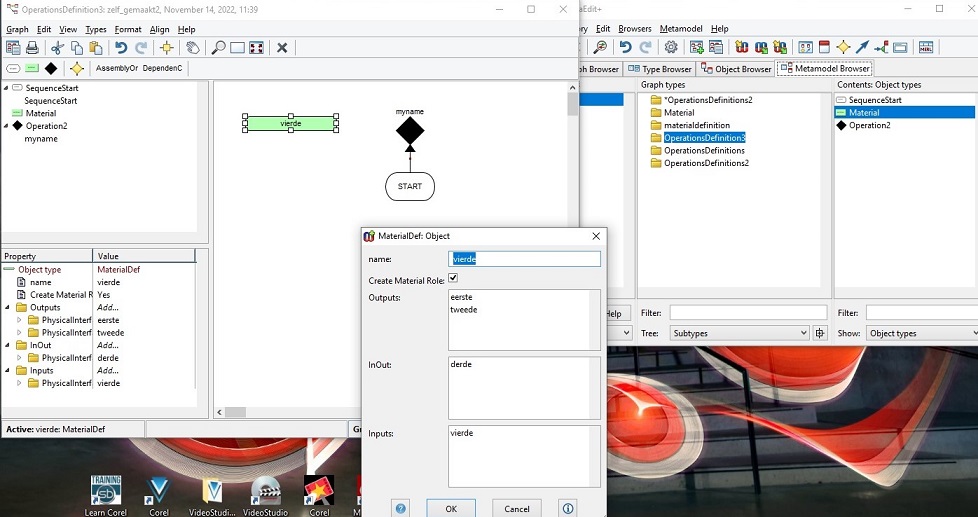Click the Paste clipboard icon
Image resolution: width=978 pixels, height=517 pixels.
[96, 48]
